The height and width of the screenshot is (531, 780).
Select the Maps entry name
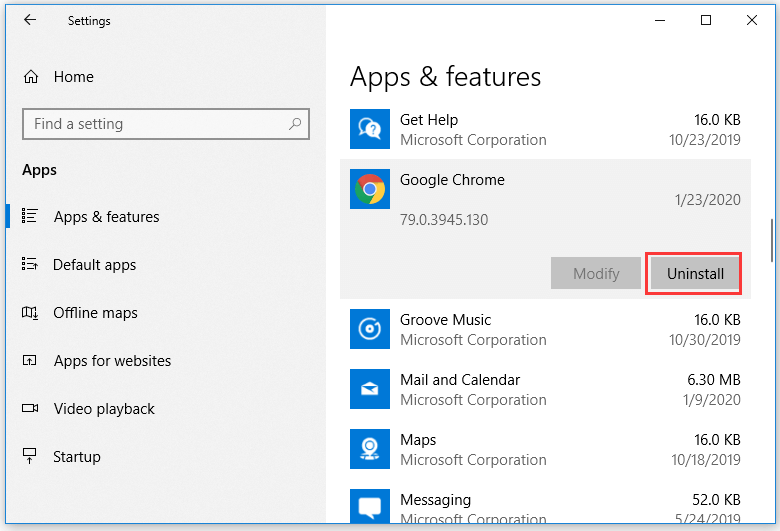point(418,440)
